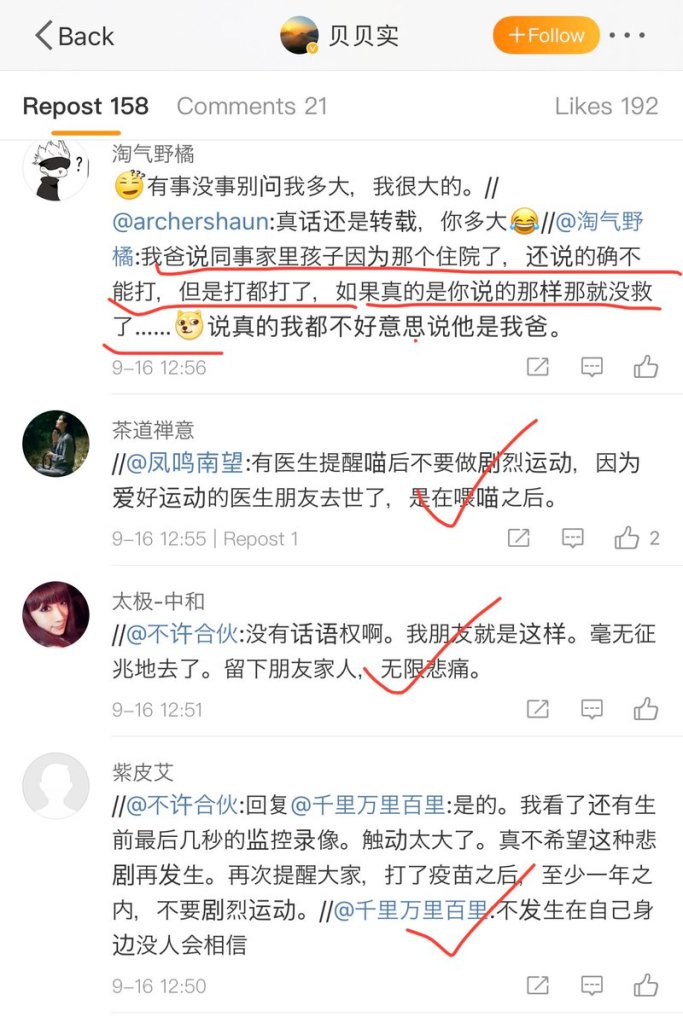
Task: Share 太极-中和's repost
Action: (x=538, y=709)
